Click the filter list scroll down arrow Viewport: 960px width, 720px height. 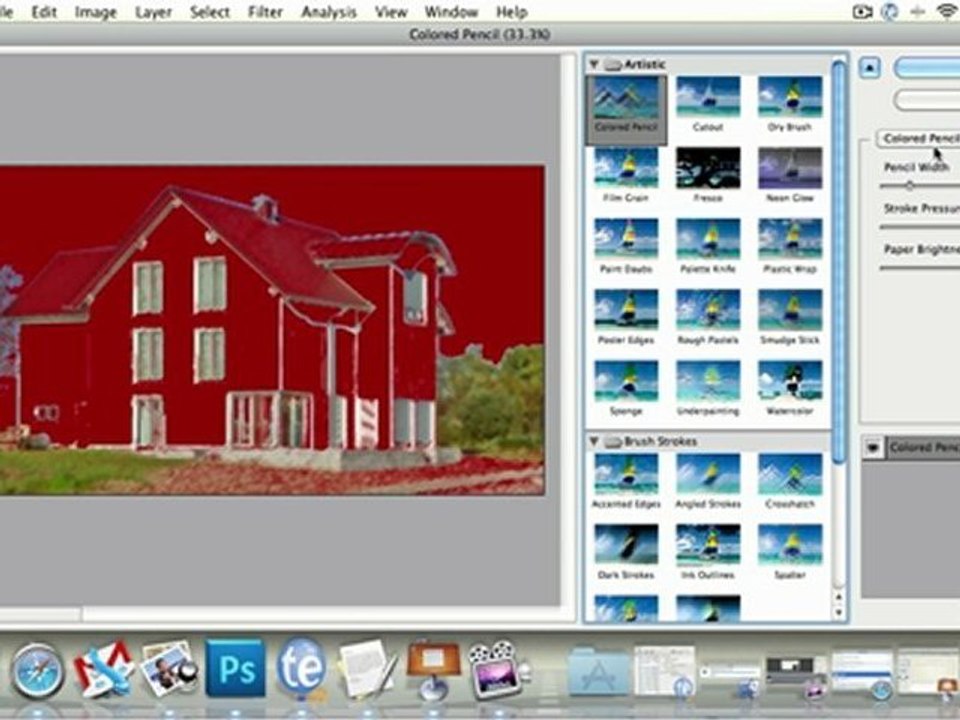tap(839, 612)
